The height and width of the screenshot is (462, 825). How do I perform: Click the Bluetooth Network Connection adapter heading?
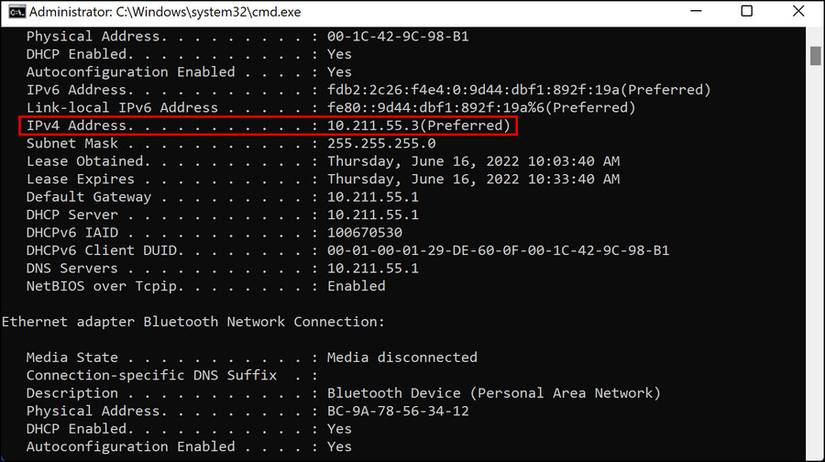193,322
